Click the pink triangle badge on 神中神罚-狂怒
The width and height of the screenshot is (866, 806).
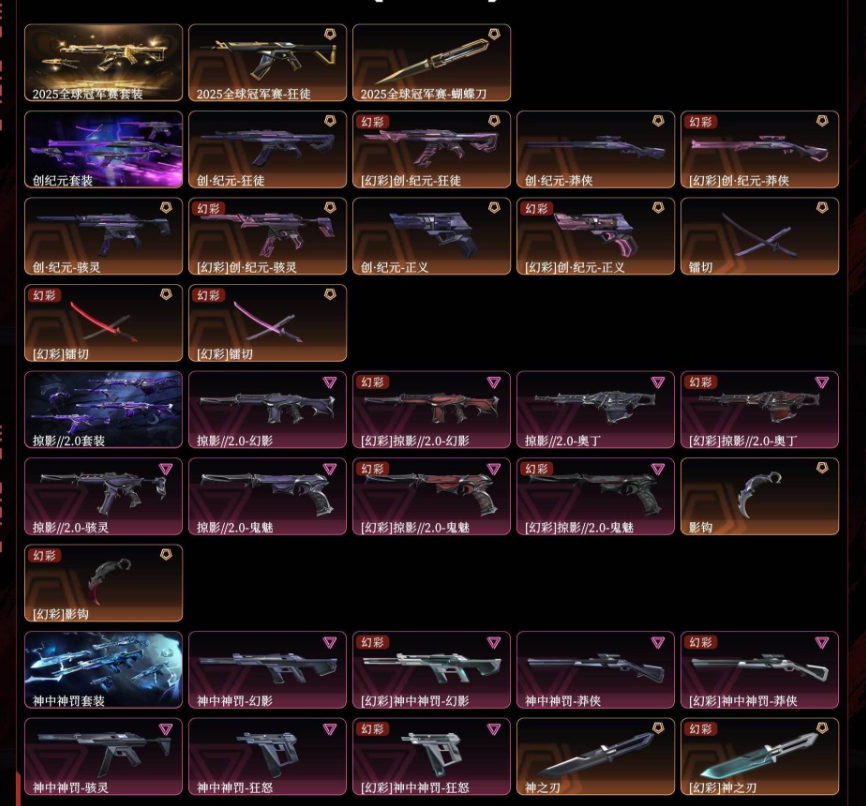(330, 729)
